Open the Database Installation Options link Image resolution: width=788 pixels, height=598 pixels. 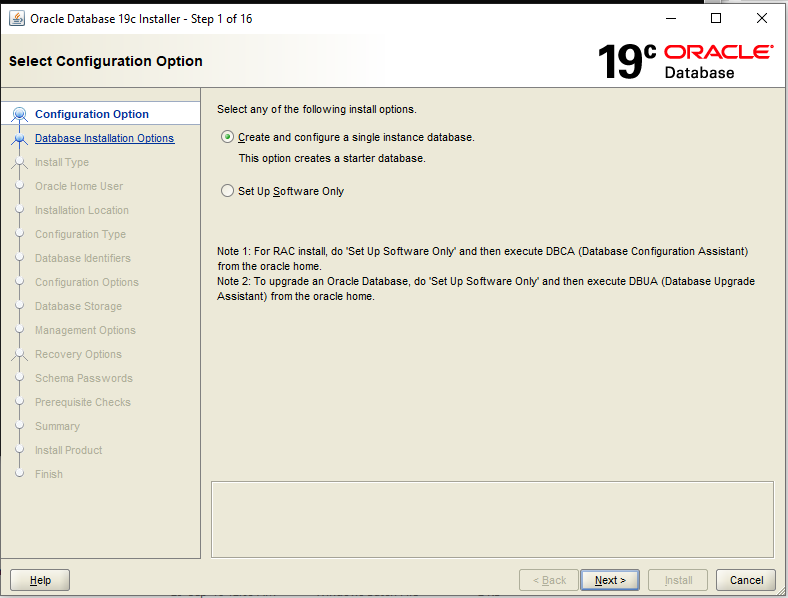[105, 138]
